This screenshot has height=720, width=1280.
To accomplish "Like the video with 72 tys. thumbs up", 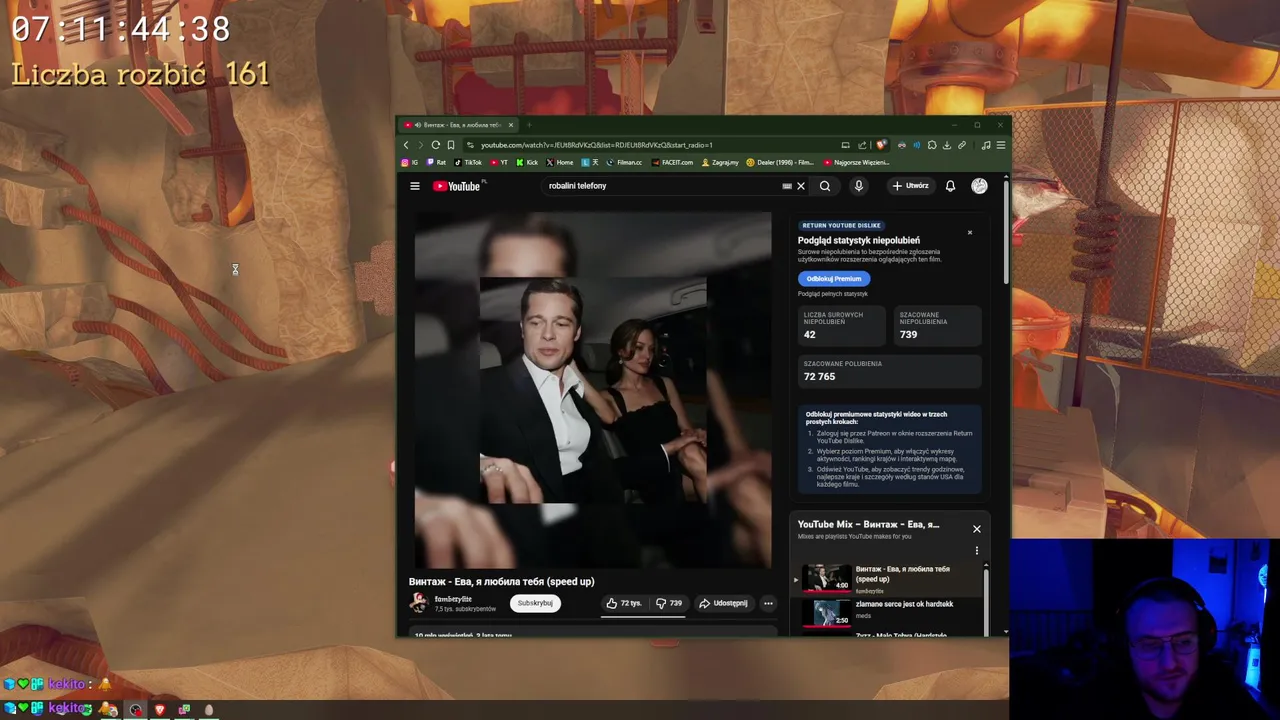I will tap(624, 603).
